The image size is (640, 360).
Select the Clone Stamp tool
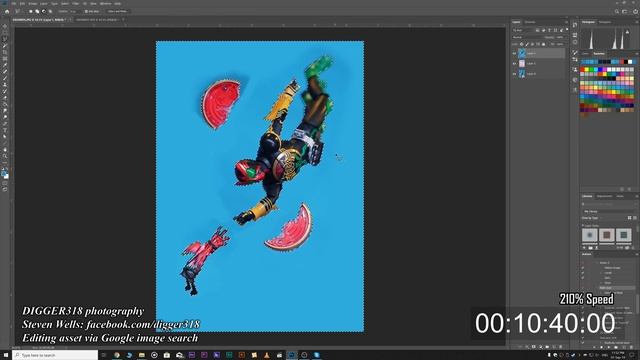click(x=5, y=84)
